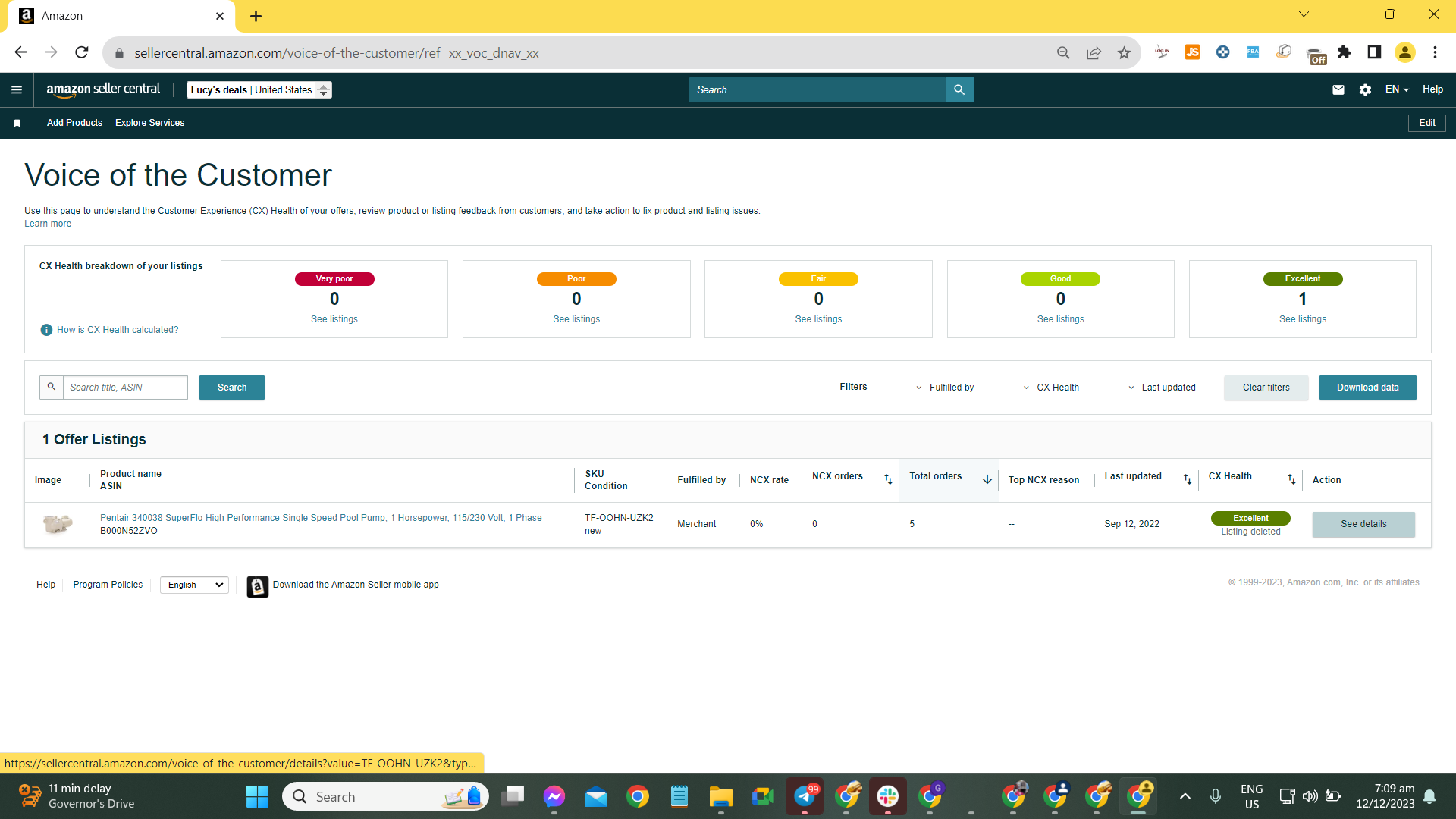Open the Learn more link
Viewport: 1456px width, 819px height.
coord(48,224)
